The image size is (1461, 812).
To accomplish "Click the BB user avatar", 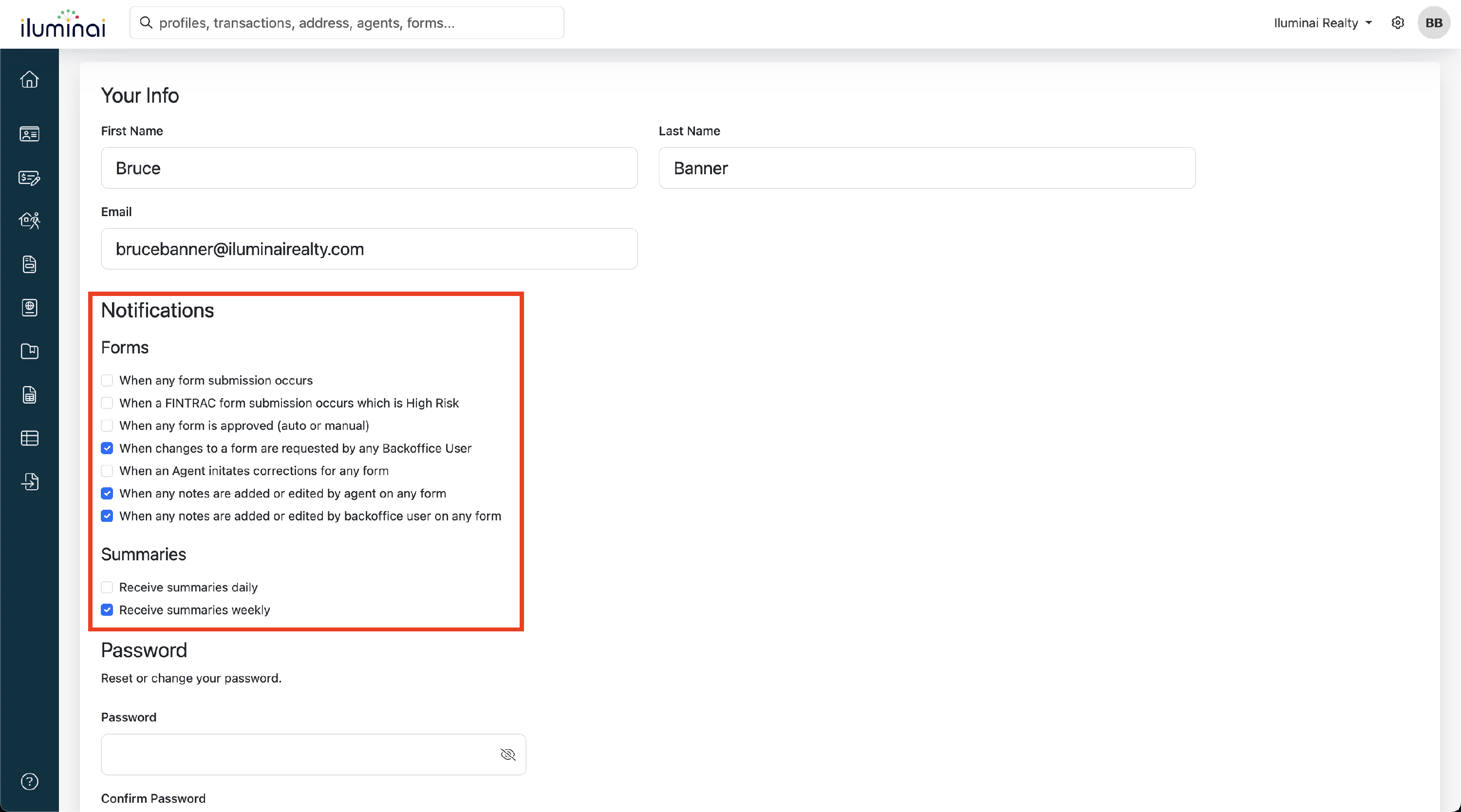I will (1434, 23).
